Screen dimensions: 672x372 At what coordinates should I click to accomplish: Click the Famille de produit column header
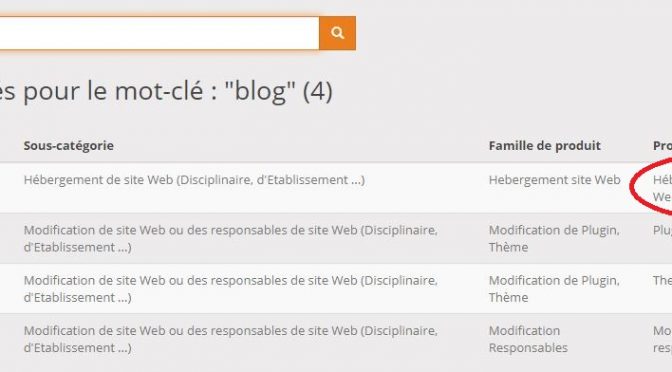coord(545,146)
